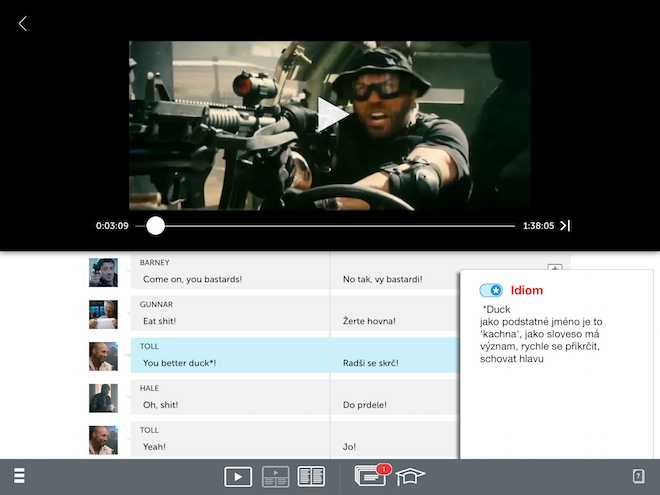This screenshot has height=495, width=660.
Task: Switch to video with subtitles view
Action: pos(275,476)
